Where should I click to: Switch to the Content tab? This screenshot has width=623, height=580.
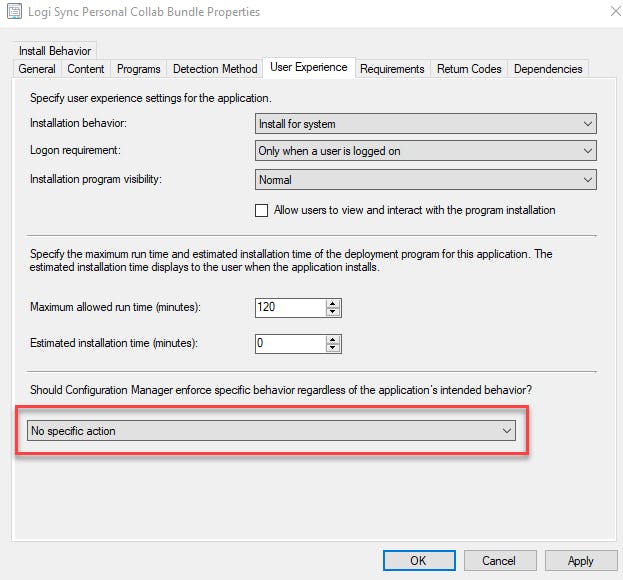tap(86, 69)
